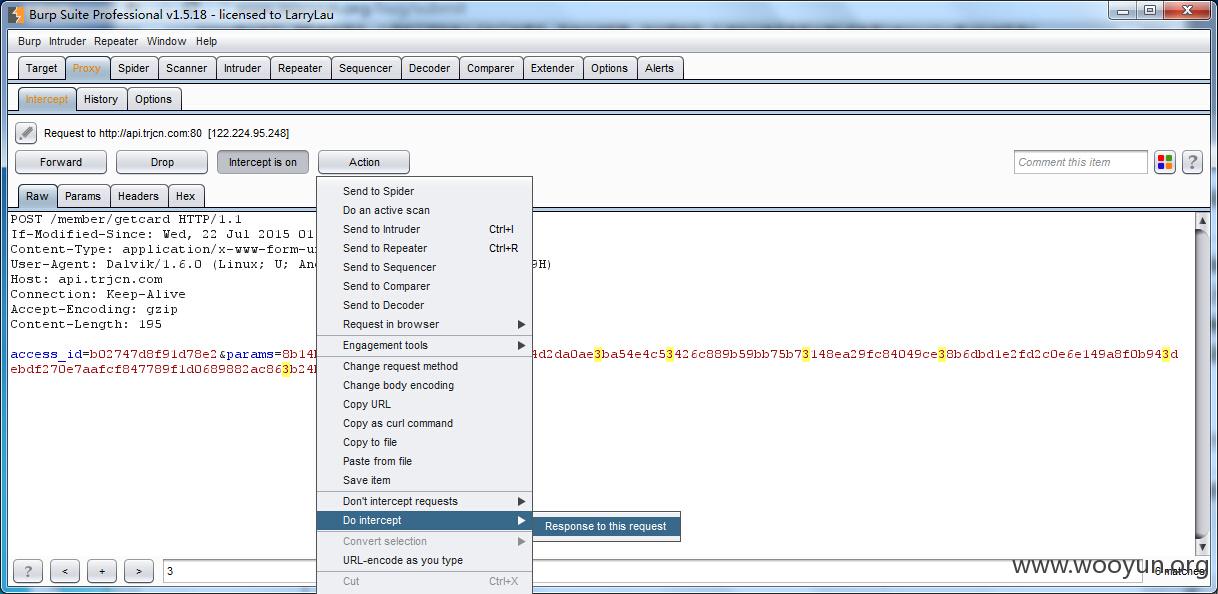Go to previous search match button

point(65,571)
